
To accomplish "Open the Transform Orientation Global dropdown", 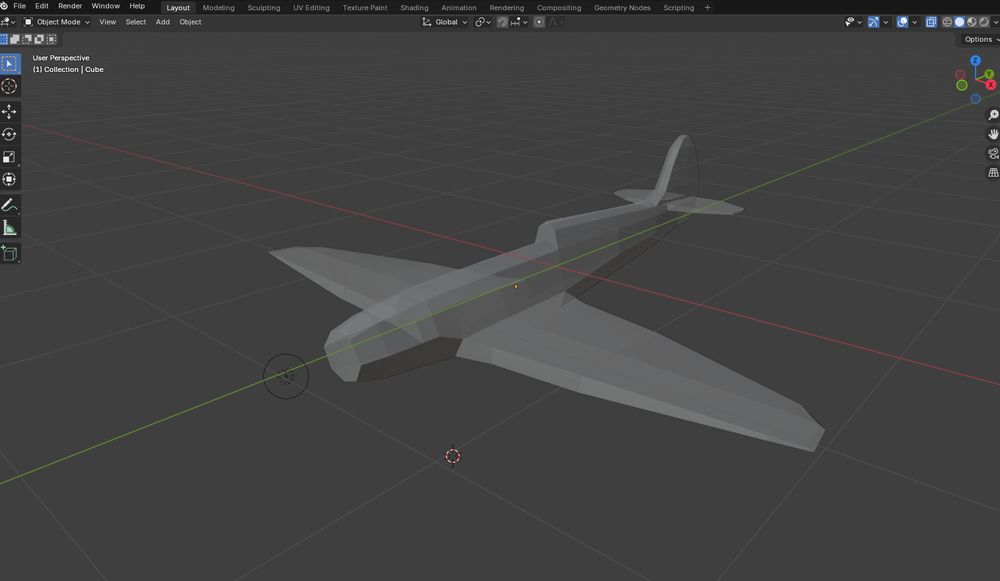I will (x=446, y=21).
